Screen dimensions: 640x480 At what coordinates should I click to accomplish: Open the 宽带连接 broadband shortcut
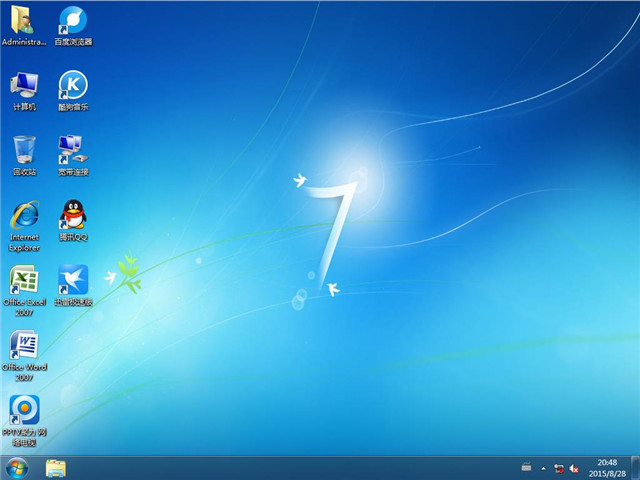pos(73,156)
